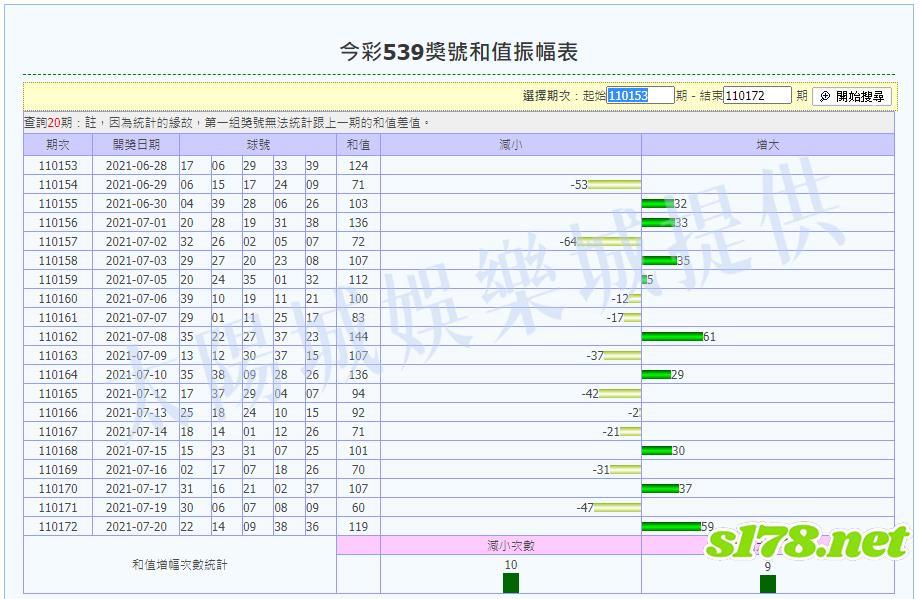Viewport: 919px width, 599px height.
Task: Click first ball number 17 in row 110153
Action: [187, 166]
